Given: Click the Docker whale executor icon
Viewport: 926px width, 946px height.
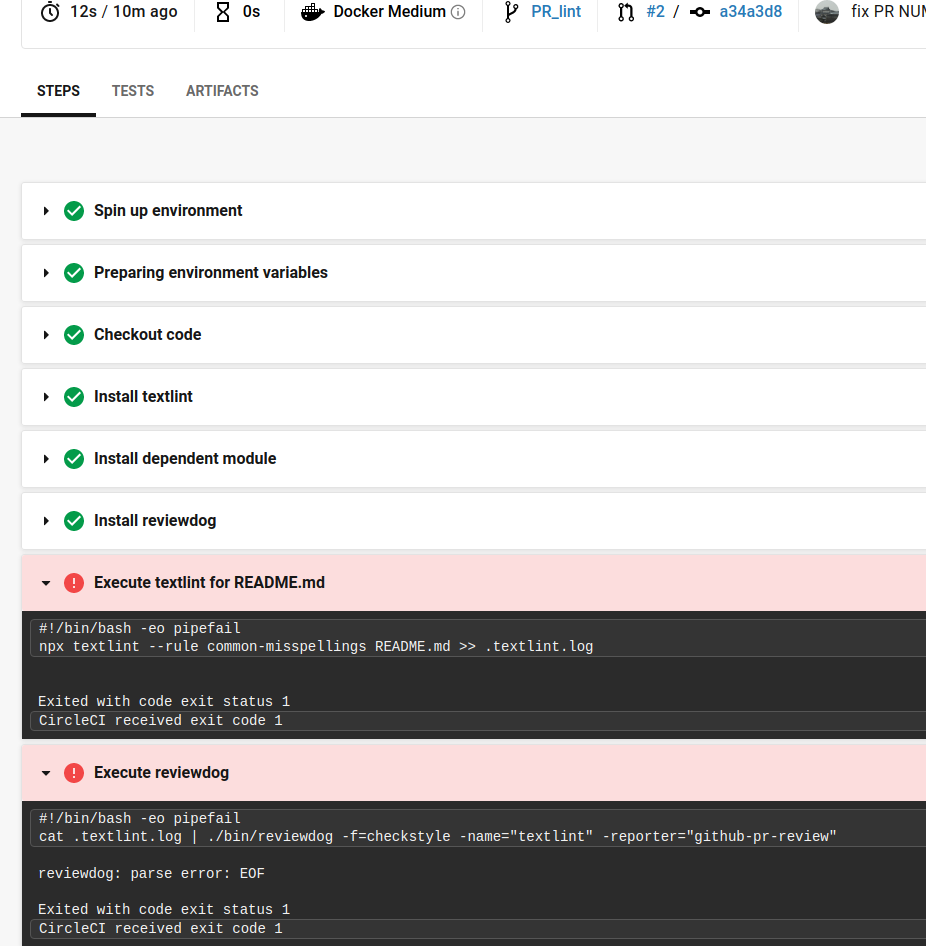Looking at the screenshot, I should (312, 11).
